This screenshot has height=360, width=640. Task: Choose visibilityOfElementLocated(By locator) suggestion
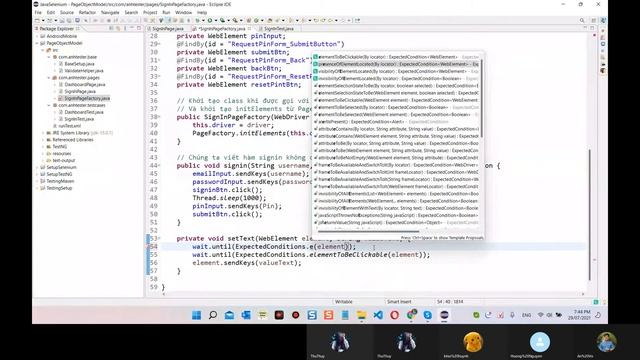(396, 71)
